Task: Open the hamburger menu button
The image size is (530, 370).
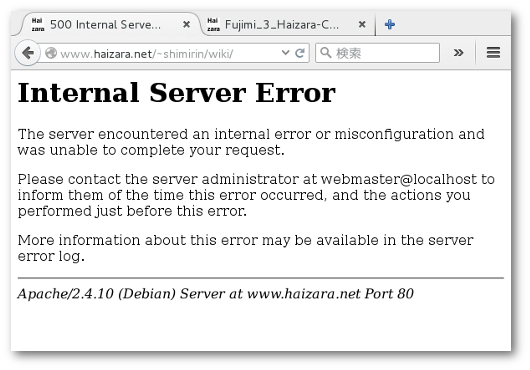Action: [x=493, y=53]
